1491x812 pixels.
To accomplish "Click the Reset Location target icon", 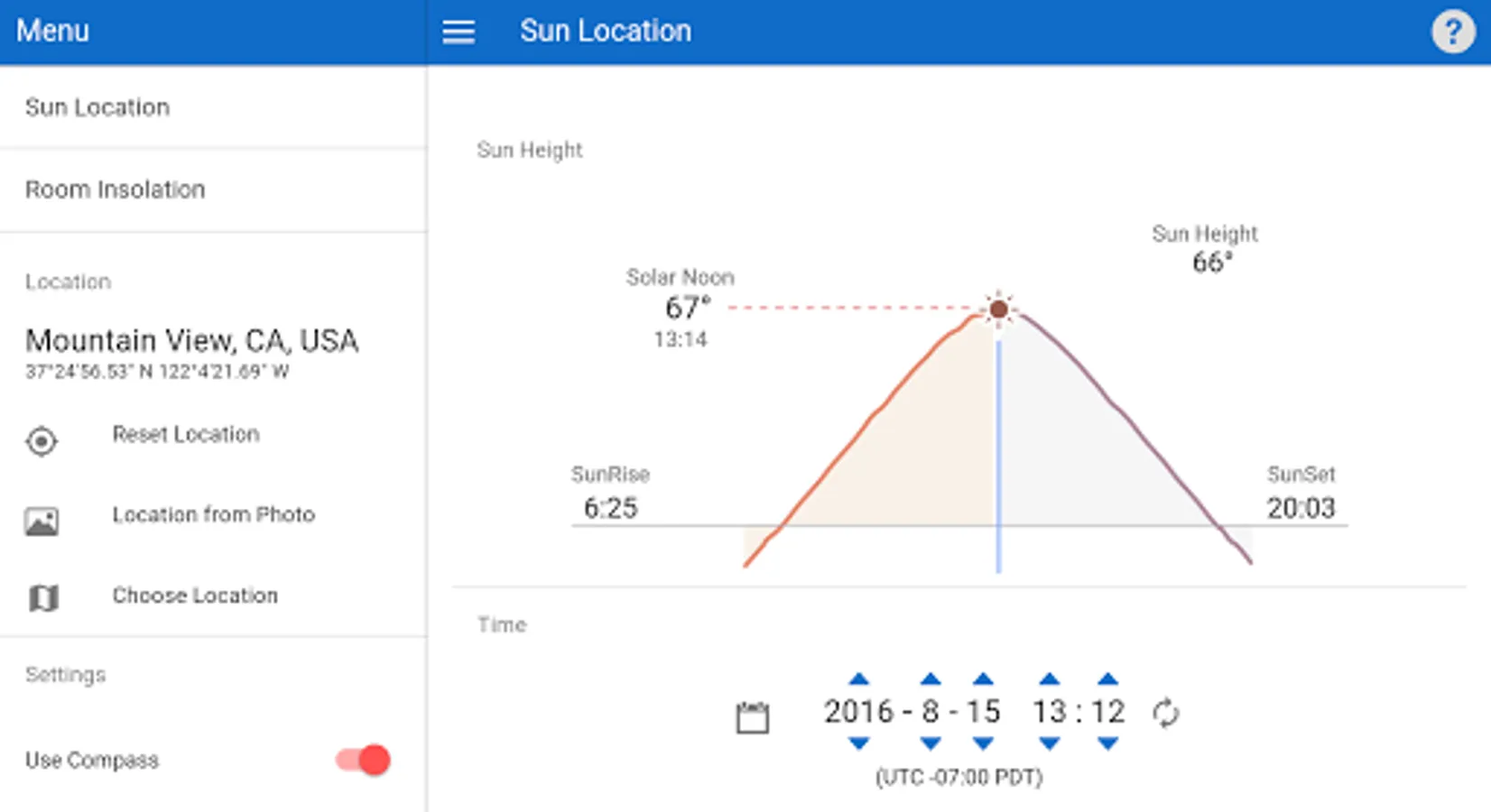I will coord(42,441).
